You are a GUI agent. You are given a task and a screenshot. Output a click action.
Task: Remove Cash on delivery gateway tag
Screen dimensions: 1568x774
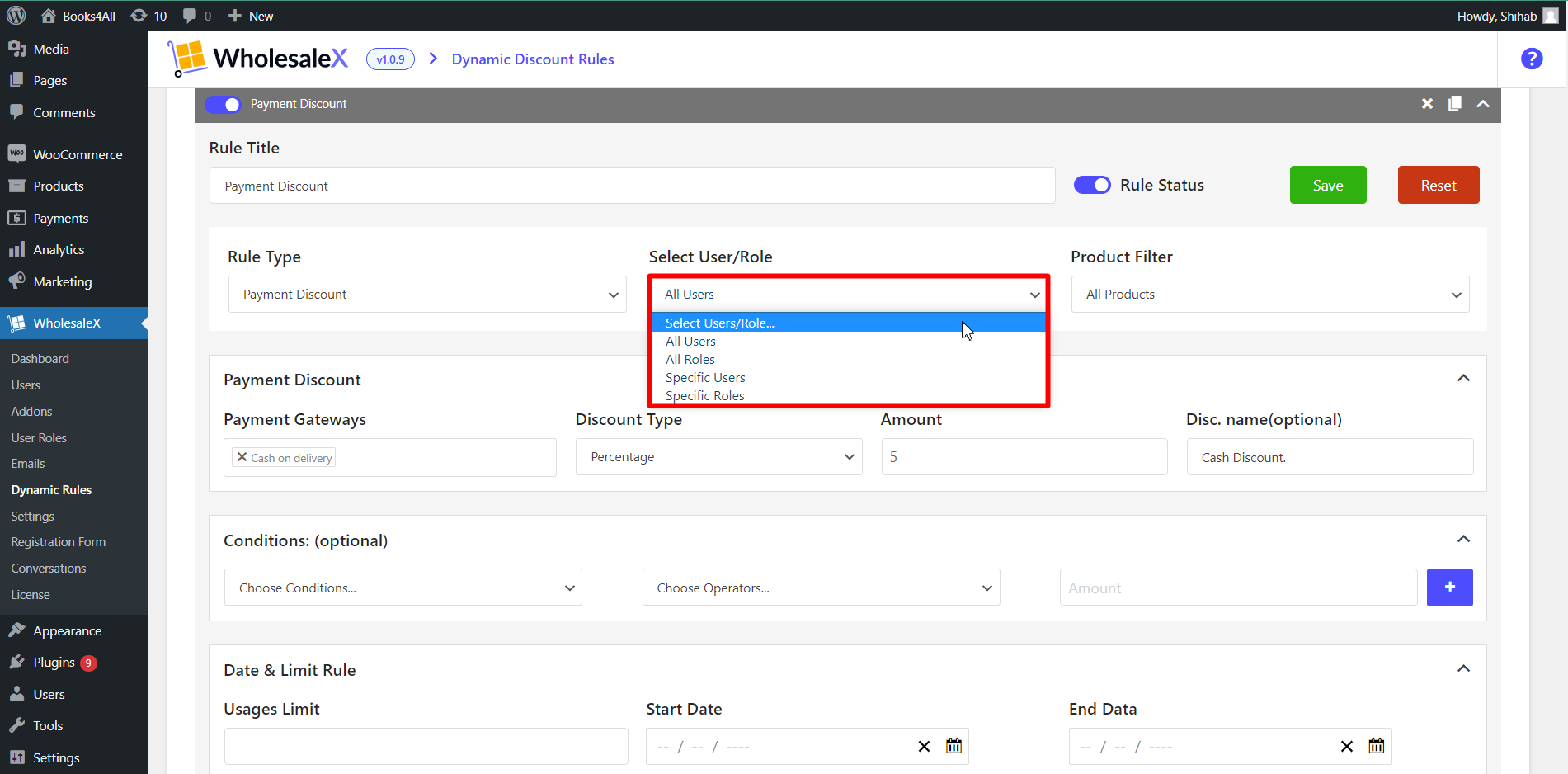242,456
